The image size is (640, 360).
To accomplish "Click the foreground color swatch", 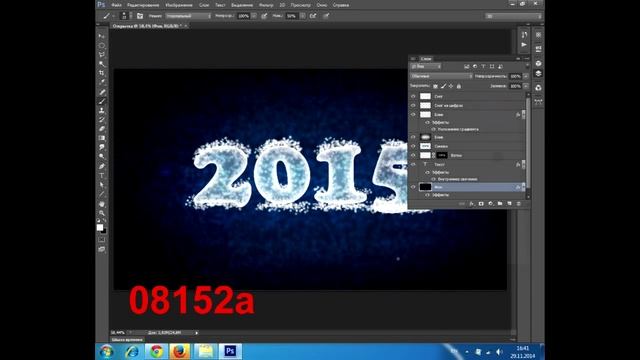I will click(100, 227).
